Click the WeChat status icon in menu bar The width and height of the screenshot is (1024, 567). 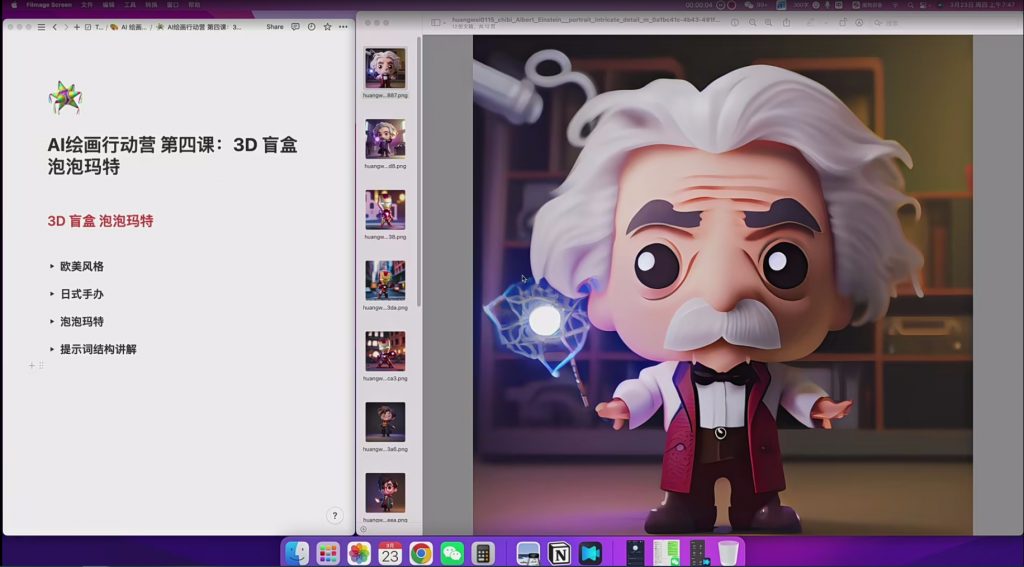749,5
